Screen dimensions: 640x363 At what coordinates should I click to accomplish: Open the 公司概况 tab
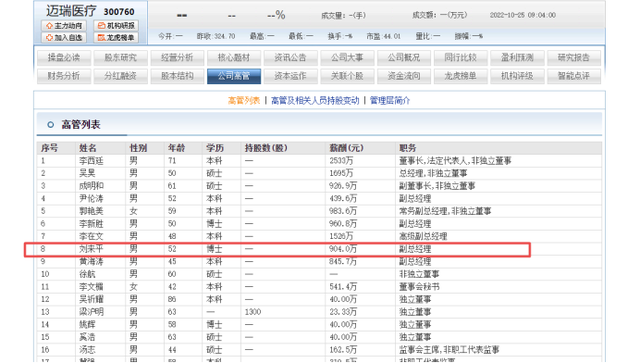(x=404, y=58)
